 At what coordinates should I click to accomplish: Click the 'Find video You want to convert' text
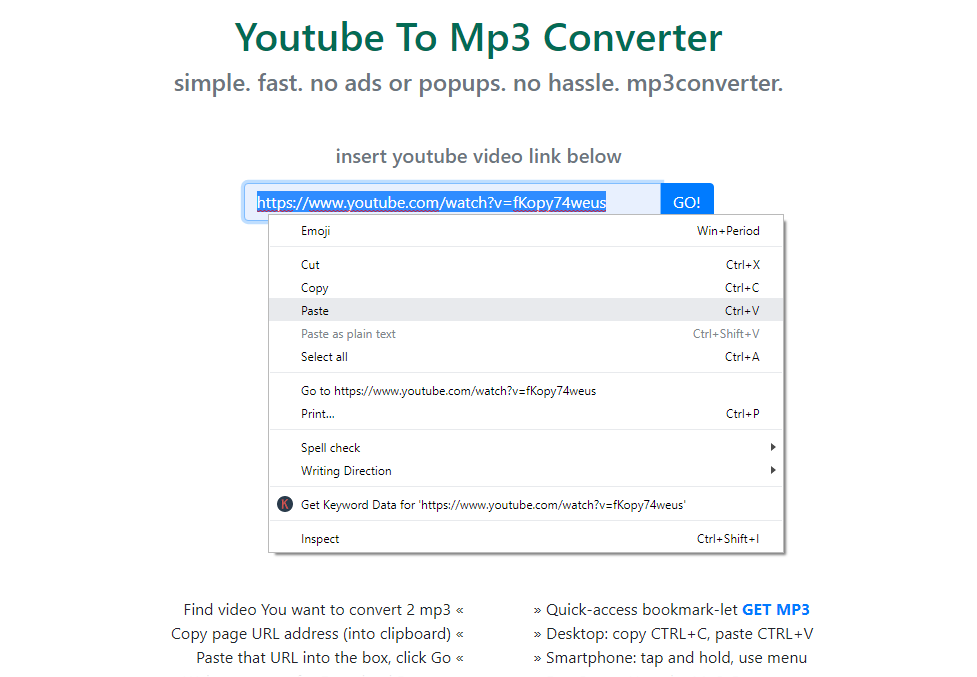[317, 609]
